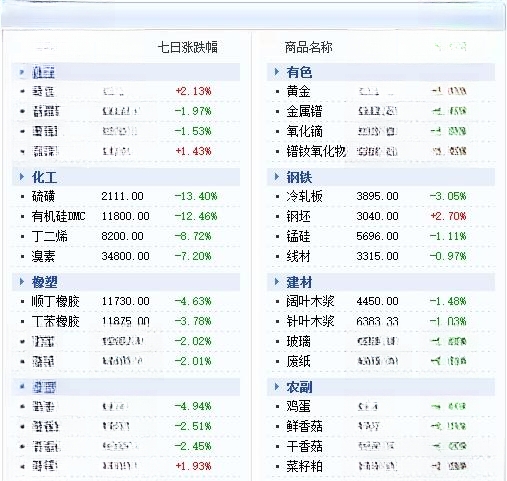Open the 冷轧板 steel entry
Screen dimensions: 507x481
[304, 196]
